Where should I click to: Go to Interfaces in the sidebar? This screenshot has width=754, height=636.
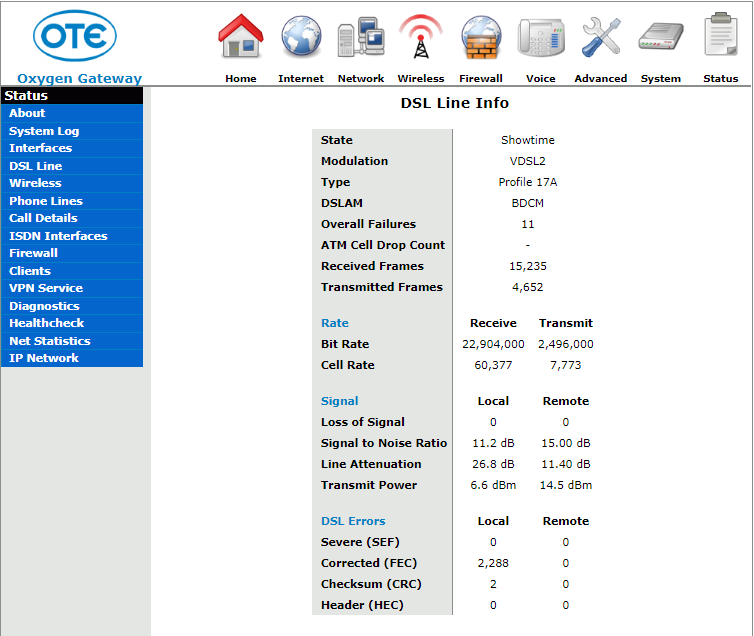click(72, 148)
